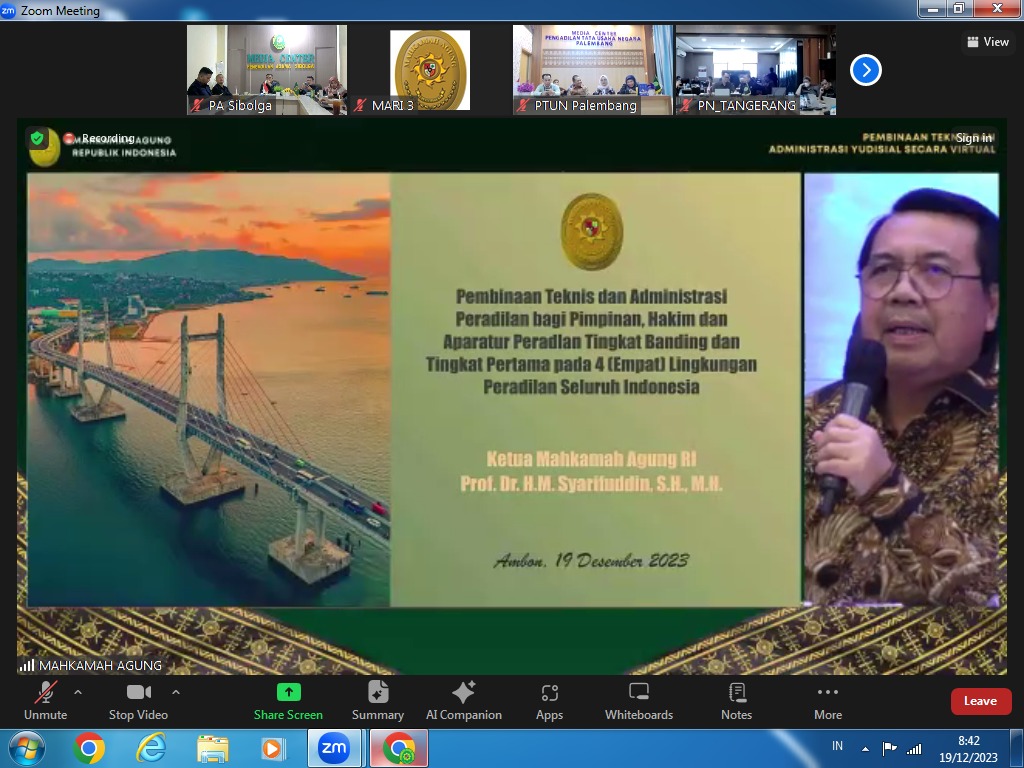This screenshot has height=768, width=1024.
Task: Open Google Chrome from taskbar
Action: click(x=88, y=748)
